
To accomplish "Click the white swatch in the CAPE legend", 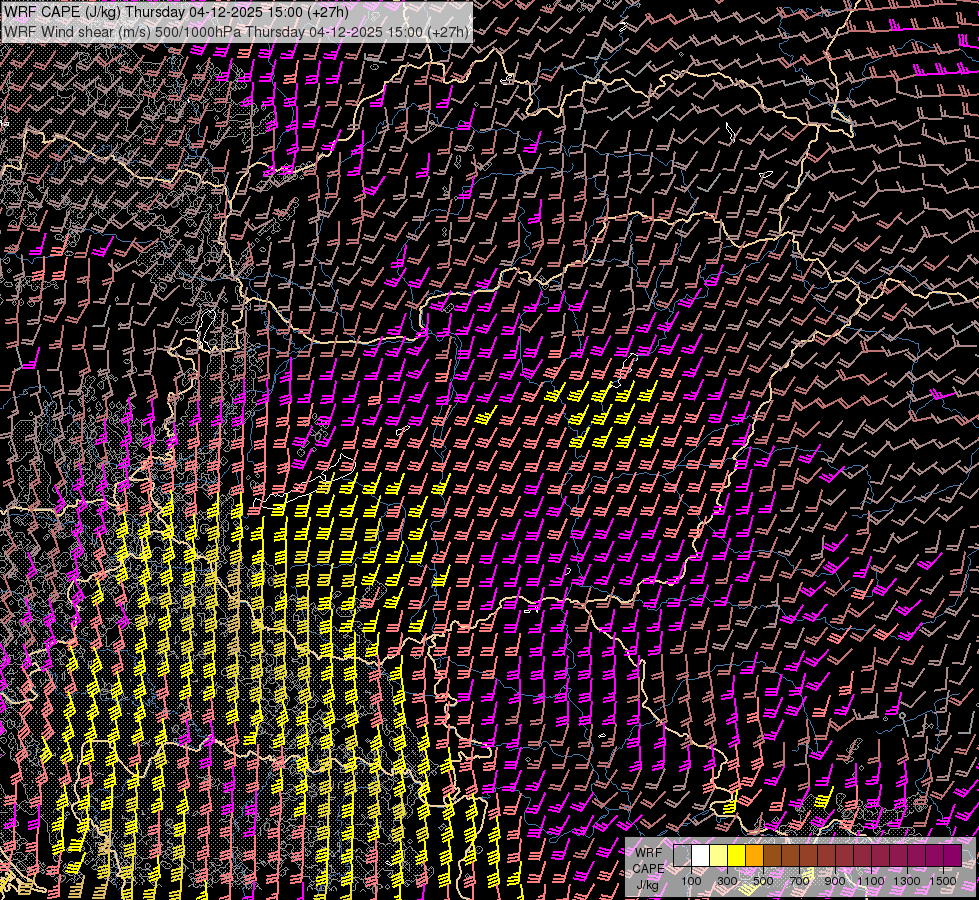I will [700, 856].
